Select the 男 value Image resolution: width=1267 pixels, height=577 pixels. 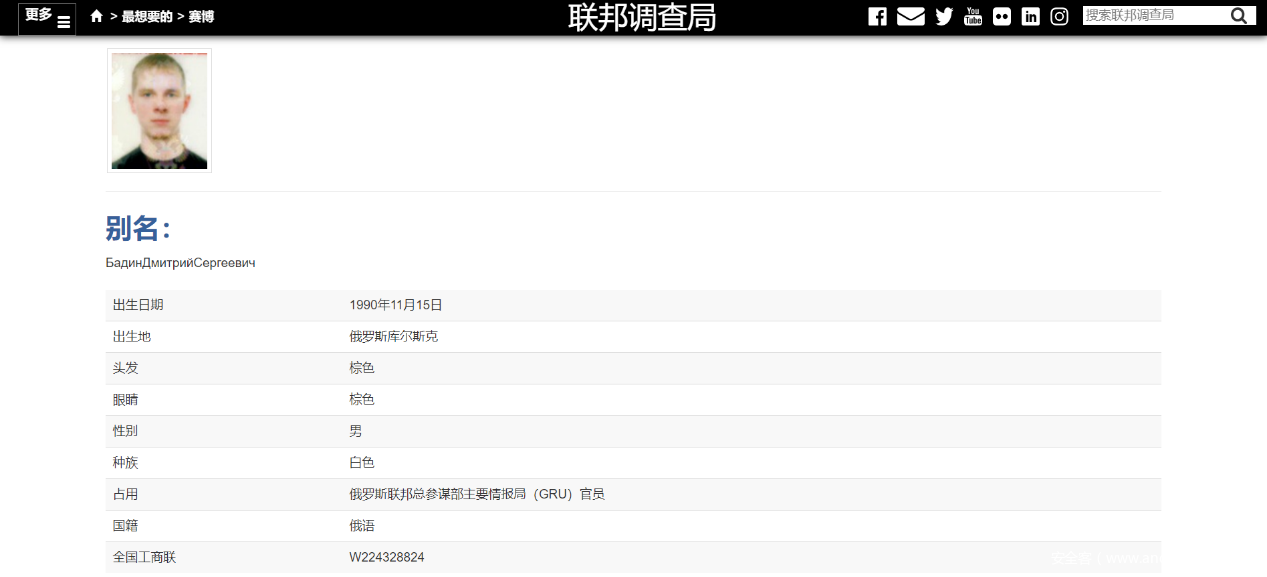tap(356, 431)
